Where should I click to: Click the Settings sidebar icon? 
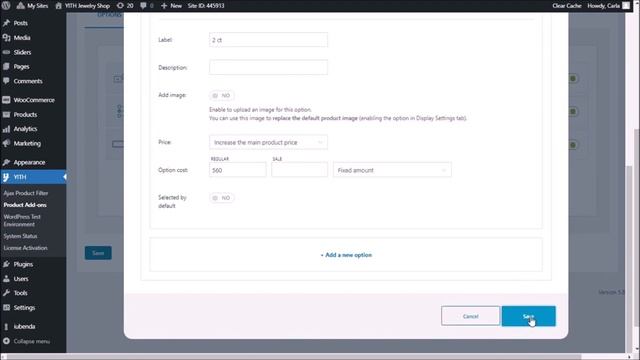[x=6, y=307]
